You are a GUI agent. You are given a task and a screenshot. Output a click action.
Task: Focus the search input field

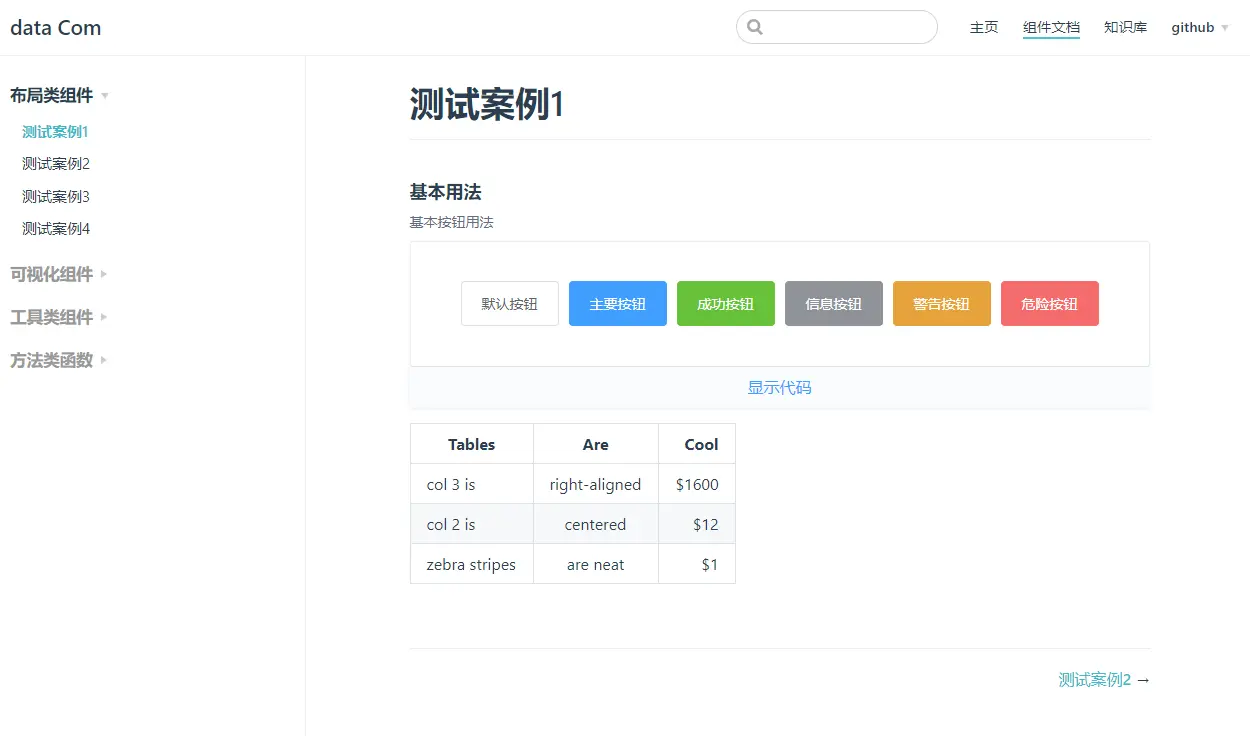pyautogui.click(x=837, y=27)
